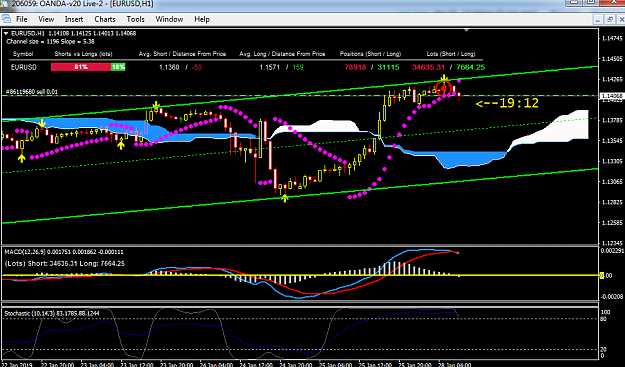Click the '<--19:12' candle timer text

(507, 103)
